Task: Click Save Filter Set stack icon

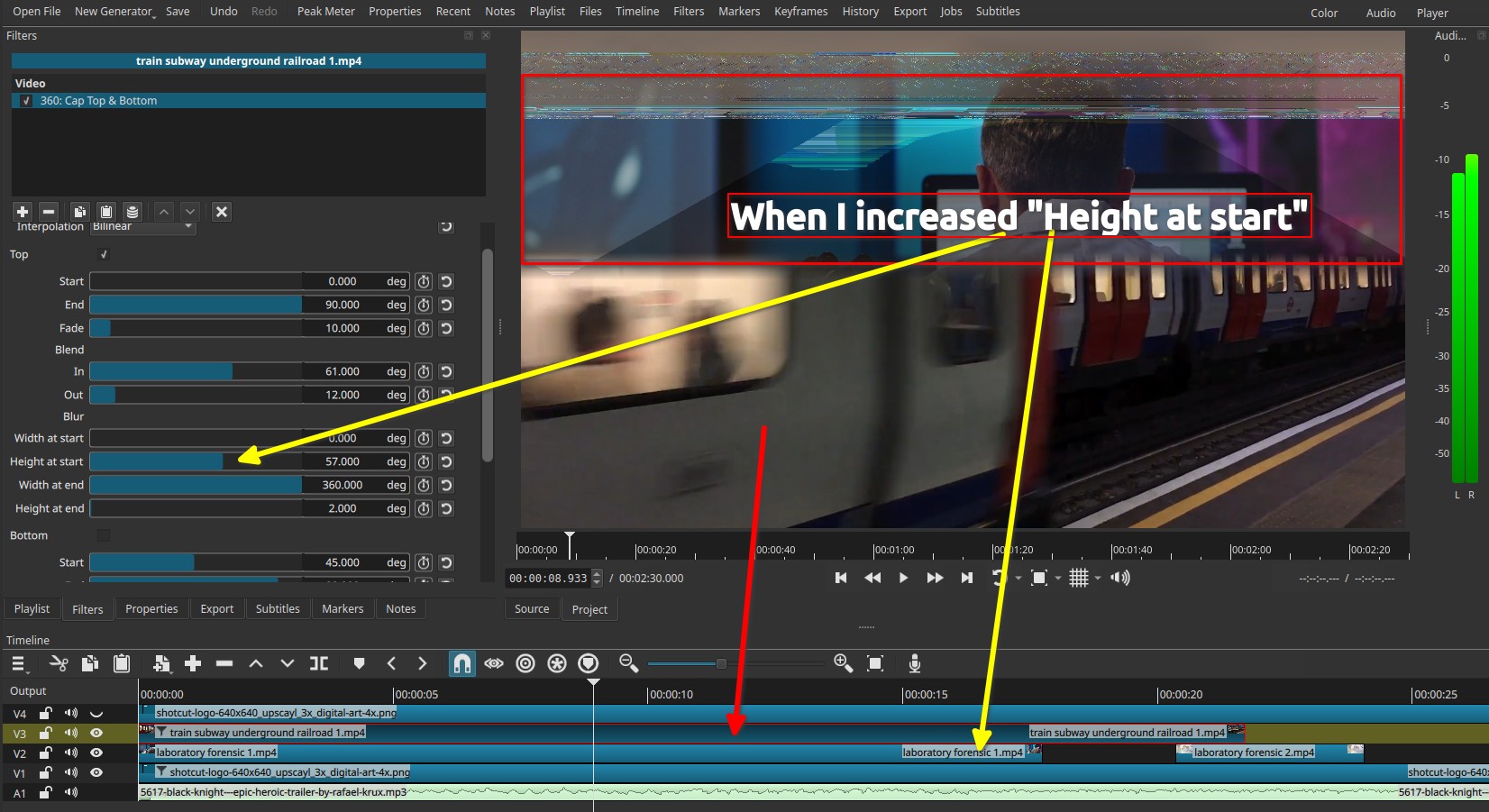Action: pyautogui.click(x=132, y=212)
